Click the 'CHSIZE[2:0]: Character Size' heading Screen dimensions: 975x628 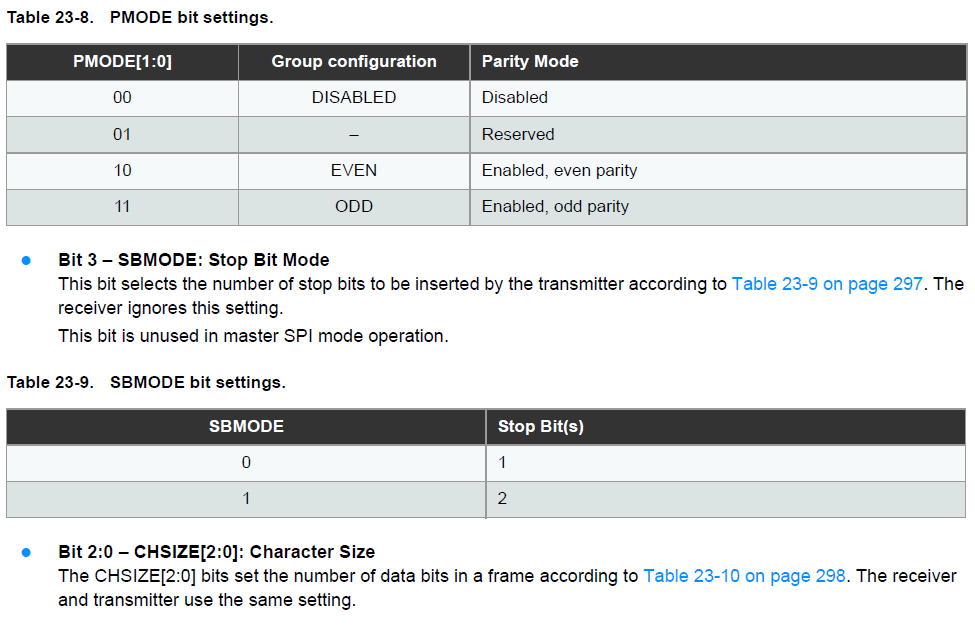click(254, 552)
